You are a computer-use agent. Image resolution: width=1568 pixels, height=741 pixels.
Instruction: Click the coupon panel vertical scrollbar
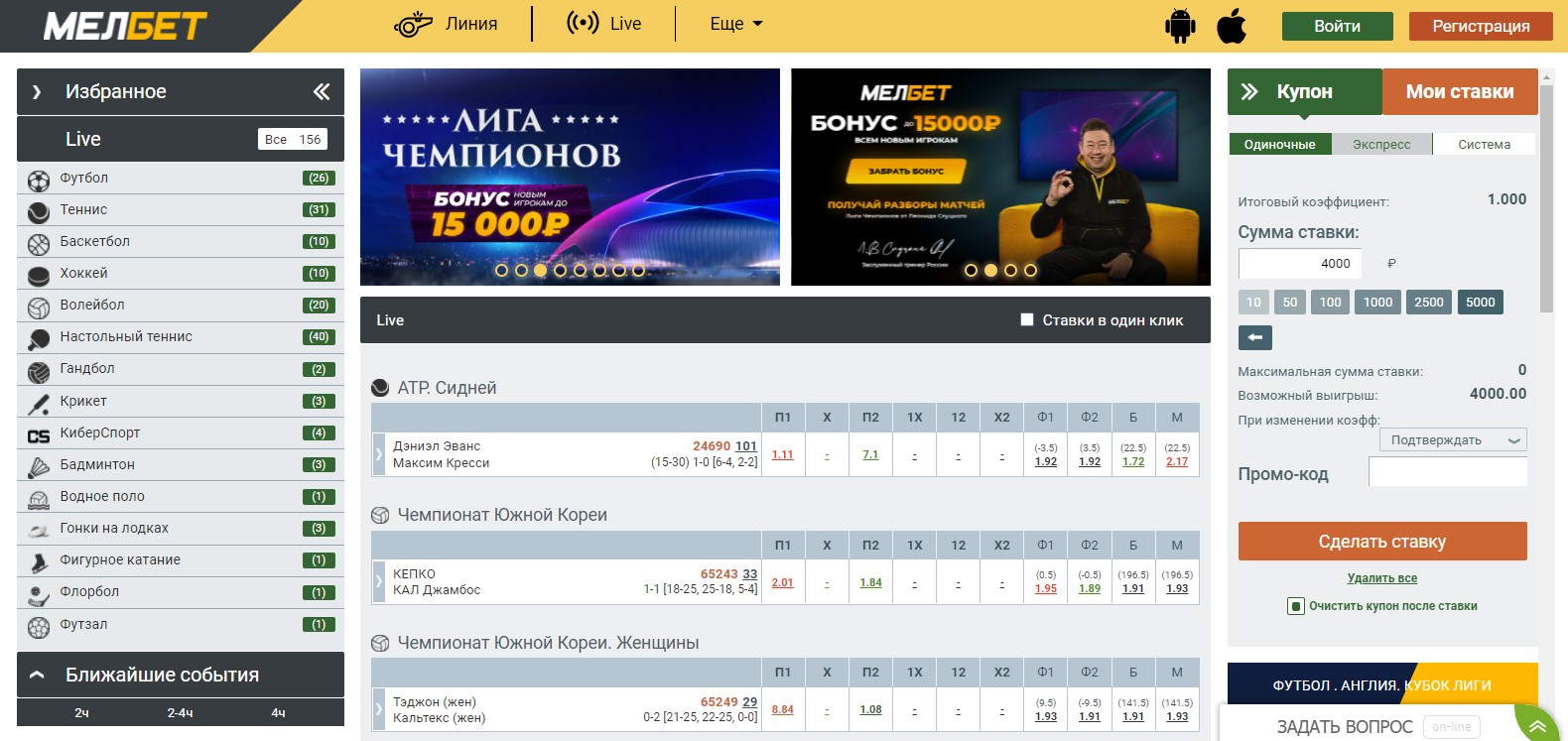pos(1546,198)
